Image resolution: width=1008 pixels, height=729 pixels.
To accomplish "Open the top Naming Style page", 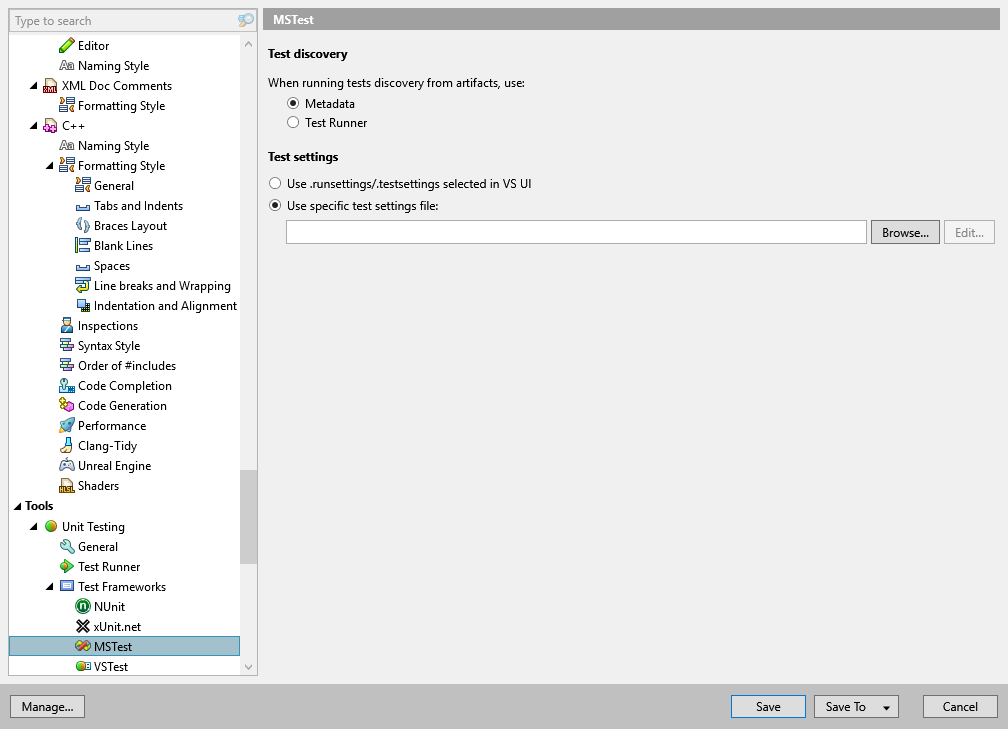I will 113,66.
